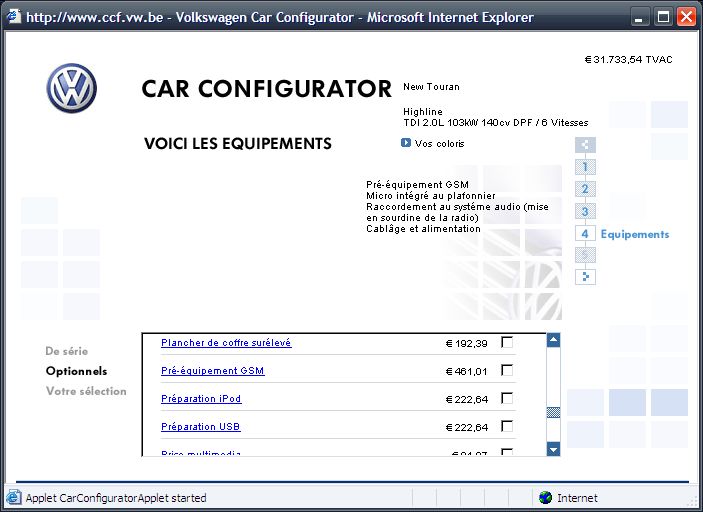Select step 4 Equipements box
Viewport: 703px width, 512px height.
[x=585, y=233]
